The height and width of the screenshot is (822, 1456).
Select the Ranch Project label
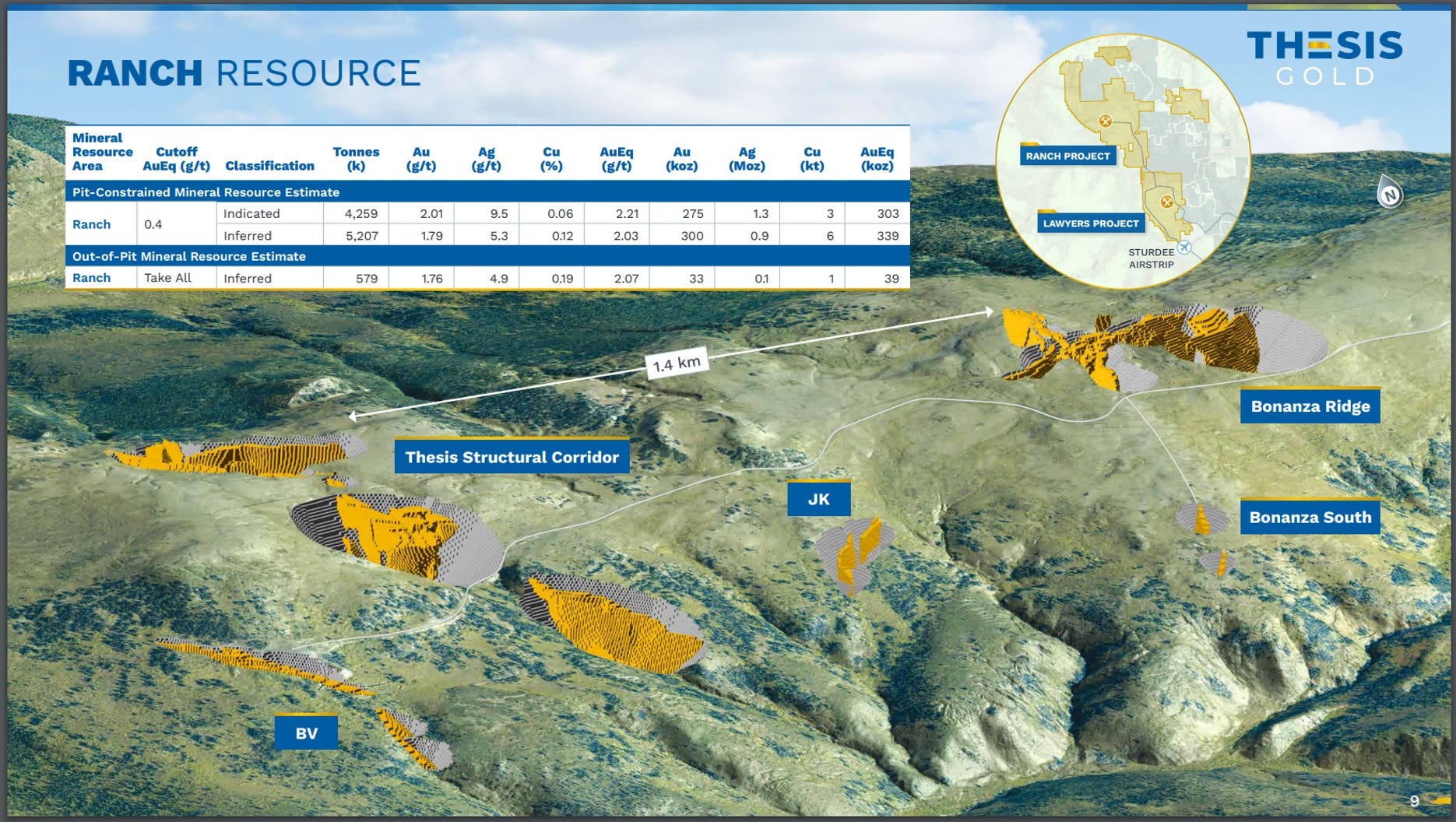point(1068,156)
